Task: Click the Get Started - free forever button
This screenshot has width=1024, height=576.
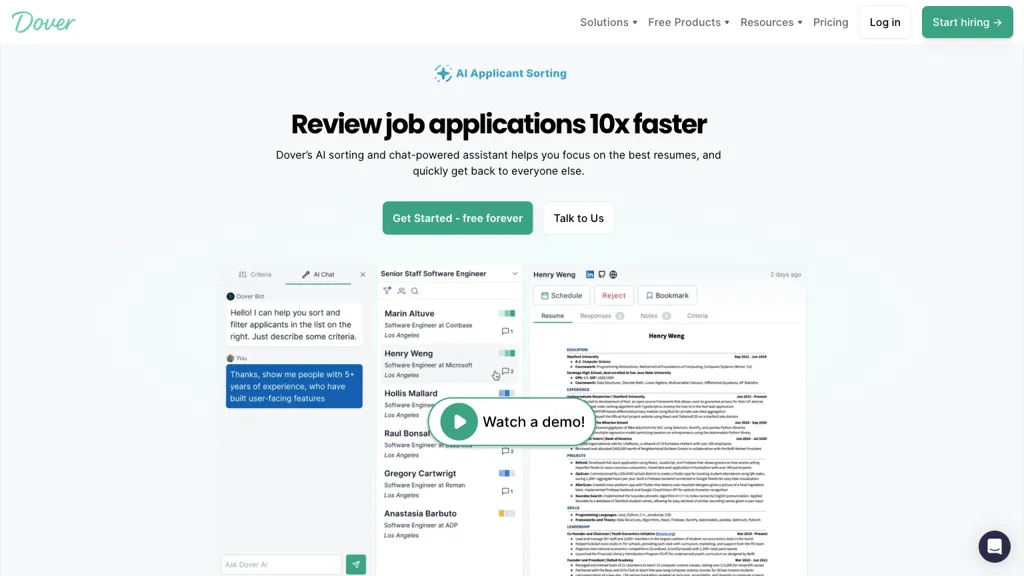Action: pyautogui.click(x=457, y=218)
